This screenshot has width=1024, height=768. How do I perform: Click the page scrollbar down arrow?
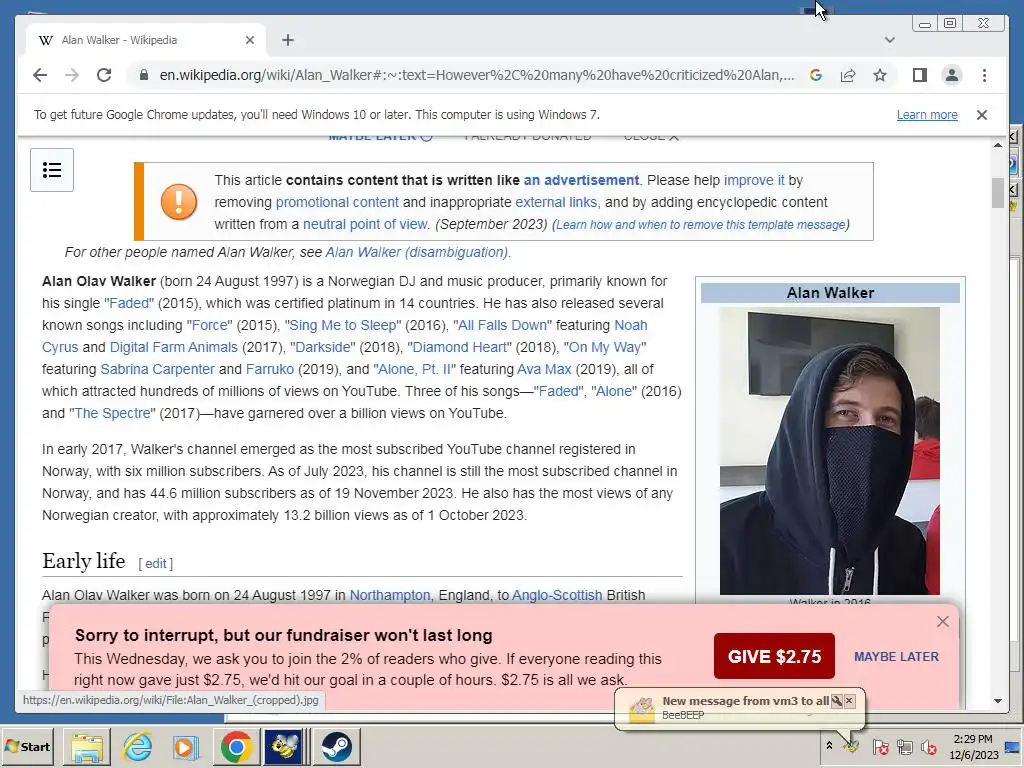tap(997, 701)
